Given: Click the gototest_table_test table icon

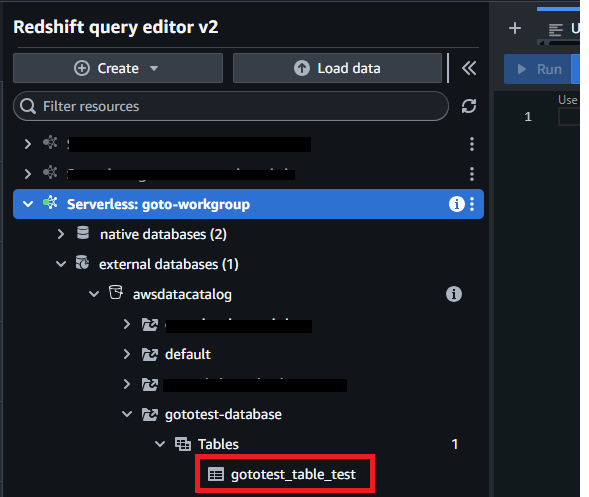Looking at the screenshot, I should 216,474.
